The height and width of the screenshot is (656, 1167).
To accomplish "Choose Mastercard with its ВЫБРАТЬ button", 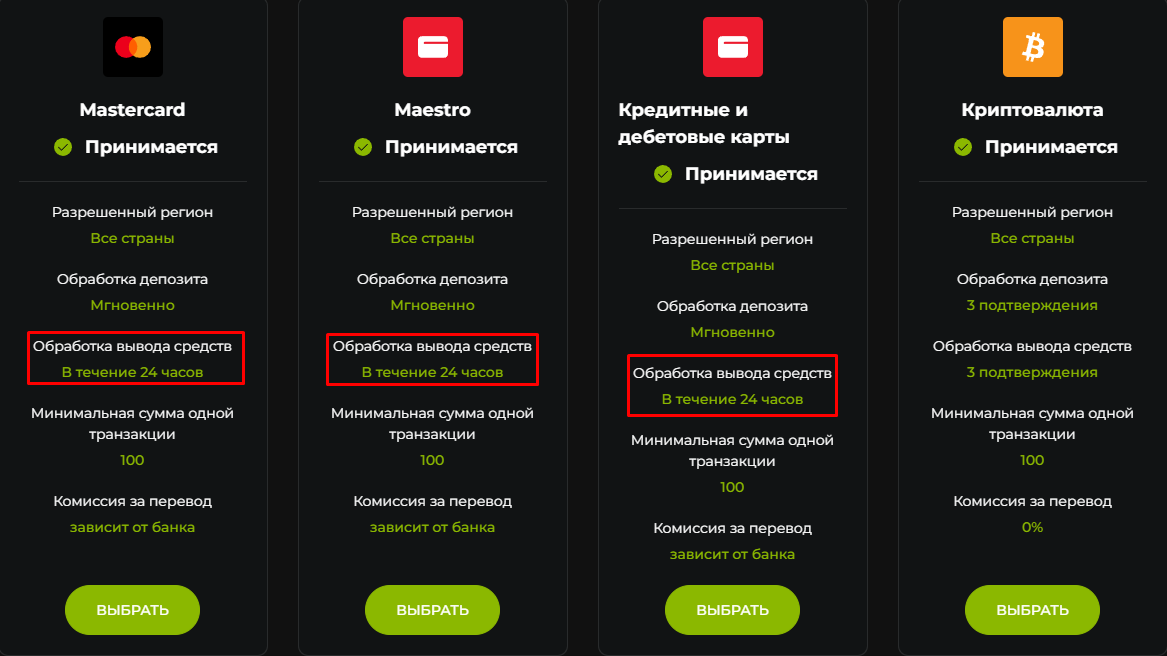I will 132,610.
